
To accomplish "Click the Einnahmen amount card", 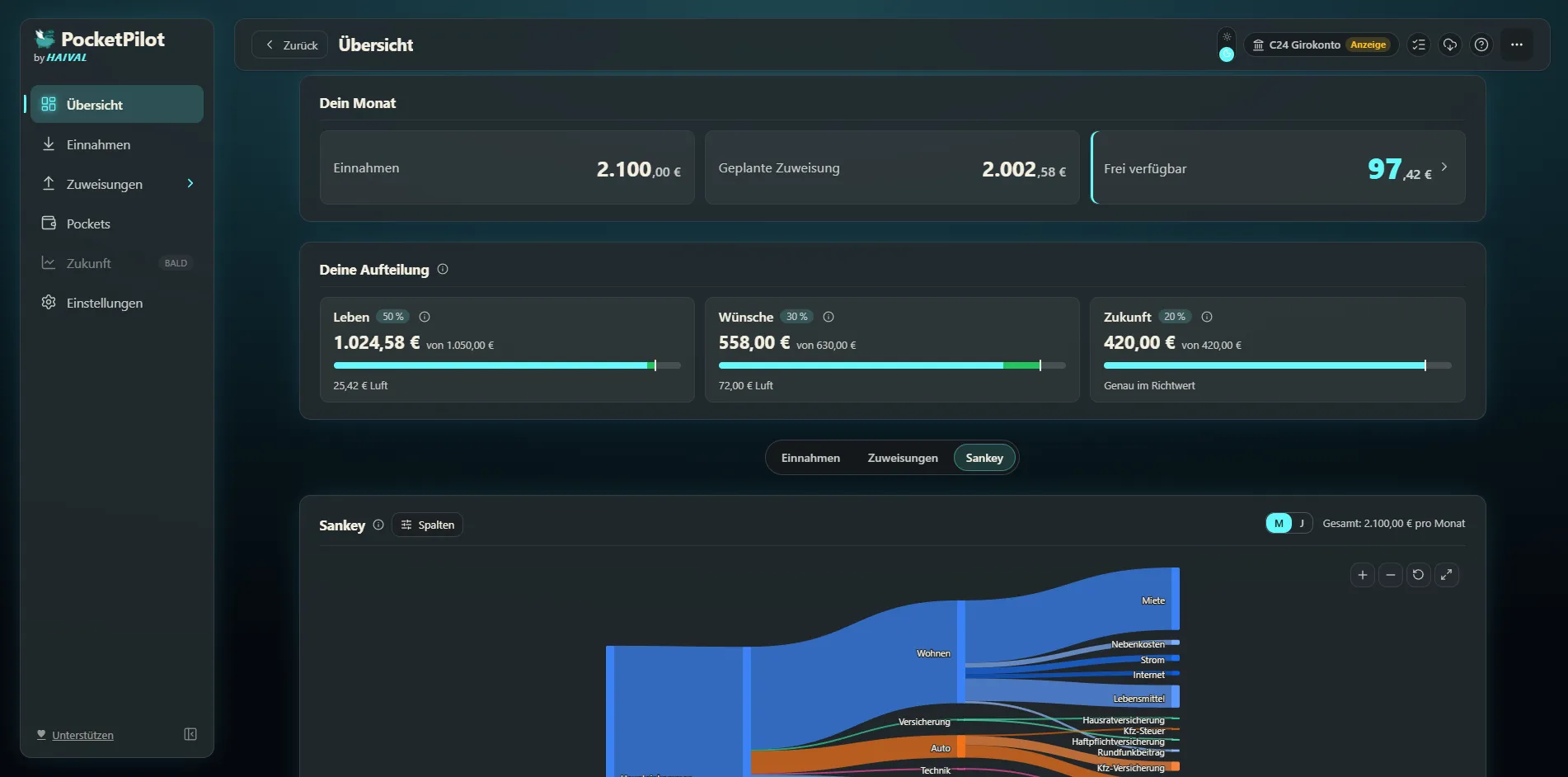I will point(507,167).
